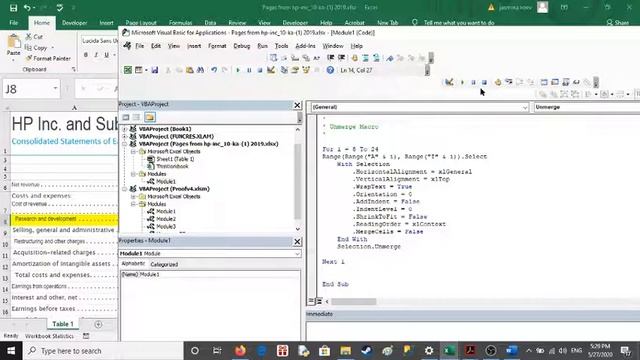Screen dimensions: 640x360
Task: Click Break pause icon on Debug toolbar
Action: pos(473,82)
